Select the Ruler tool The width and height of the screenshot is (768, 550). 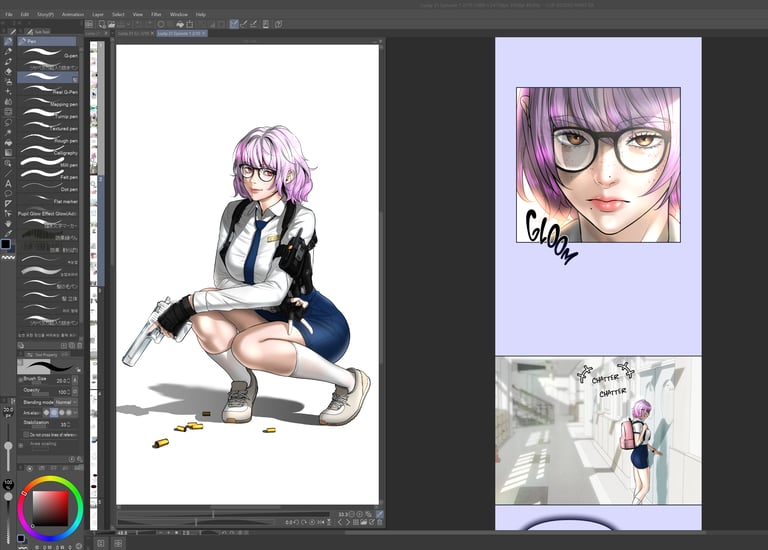(8, 203)
